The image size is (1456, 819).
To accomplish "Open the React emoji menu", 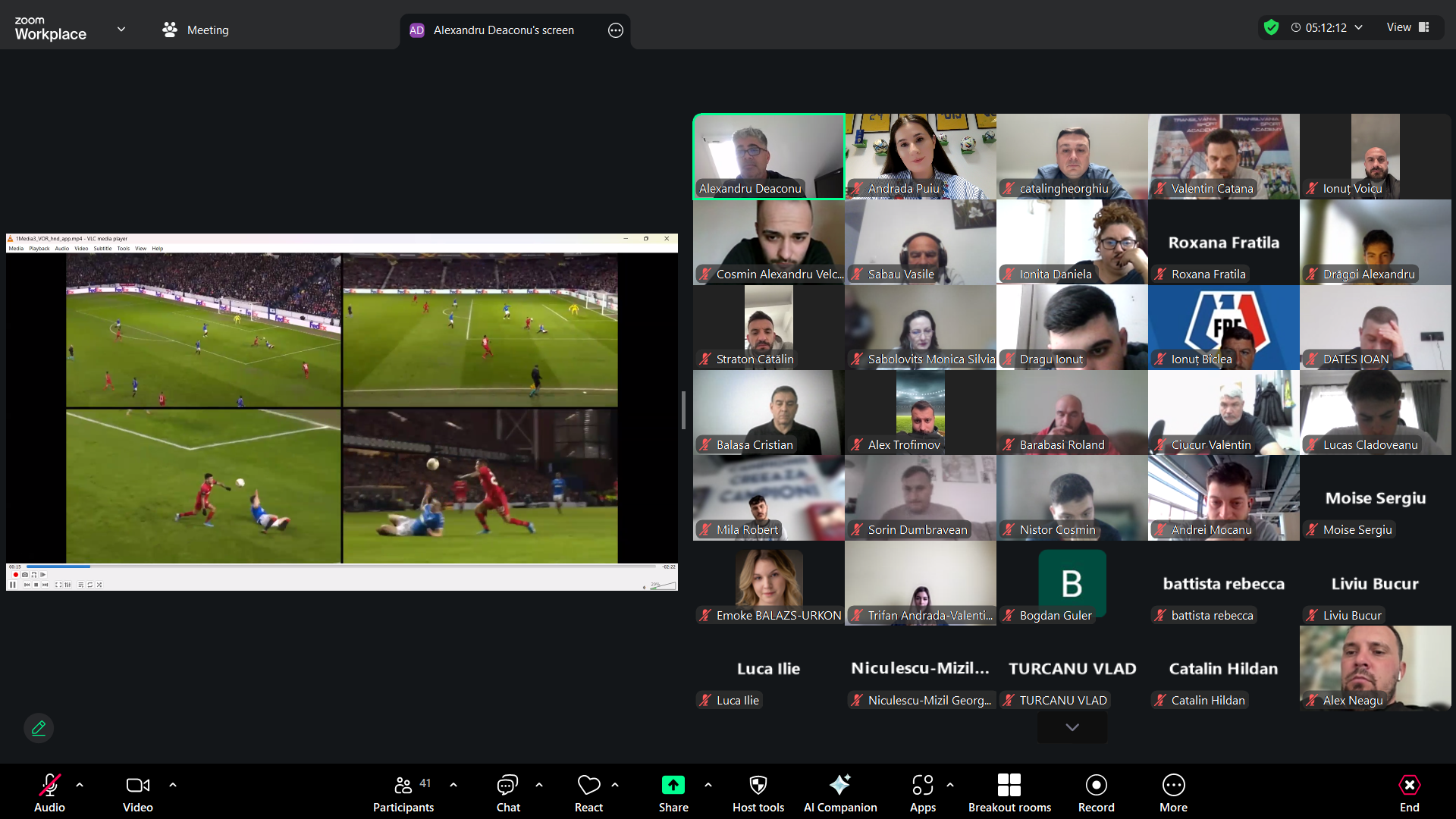I will [588, 792].
